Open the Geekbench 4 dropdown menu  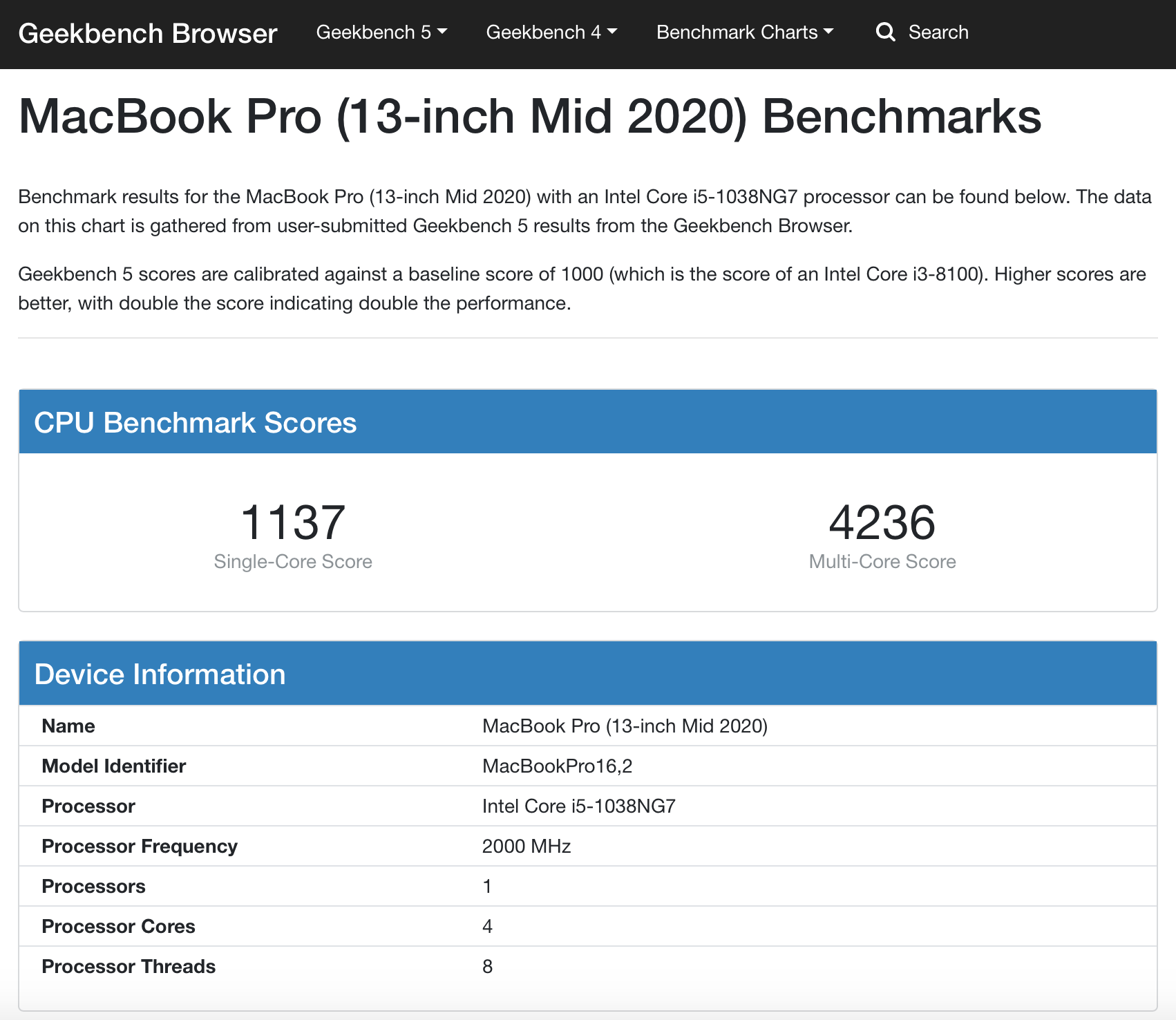[x=551, y=32]
